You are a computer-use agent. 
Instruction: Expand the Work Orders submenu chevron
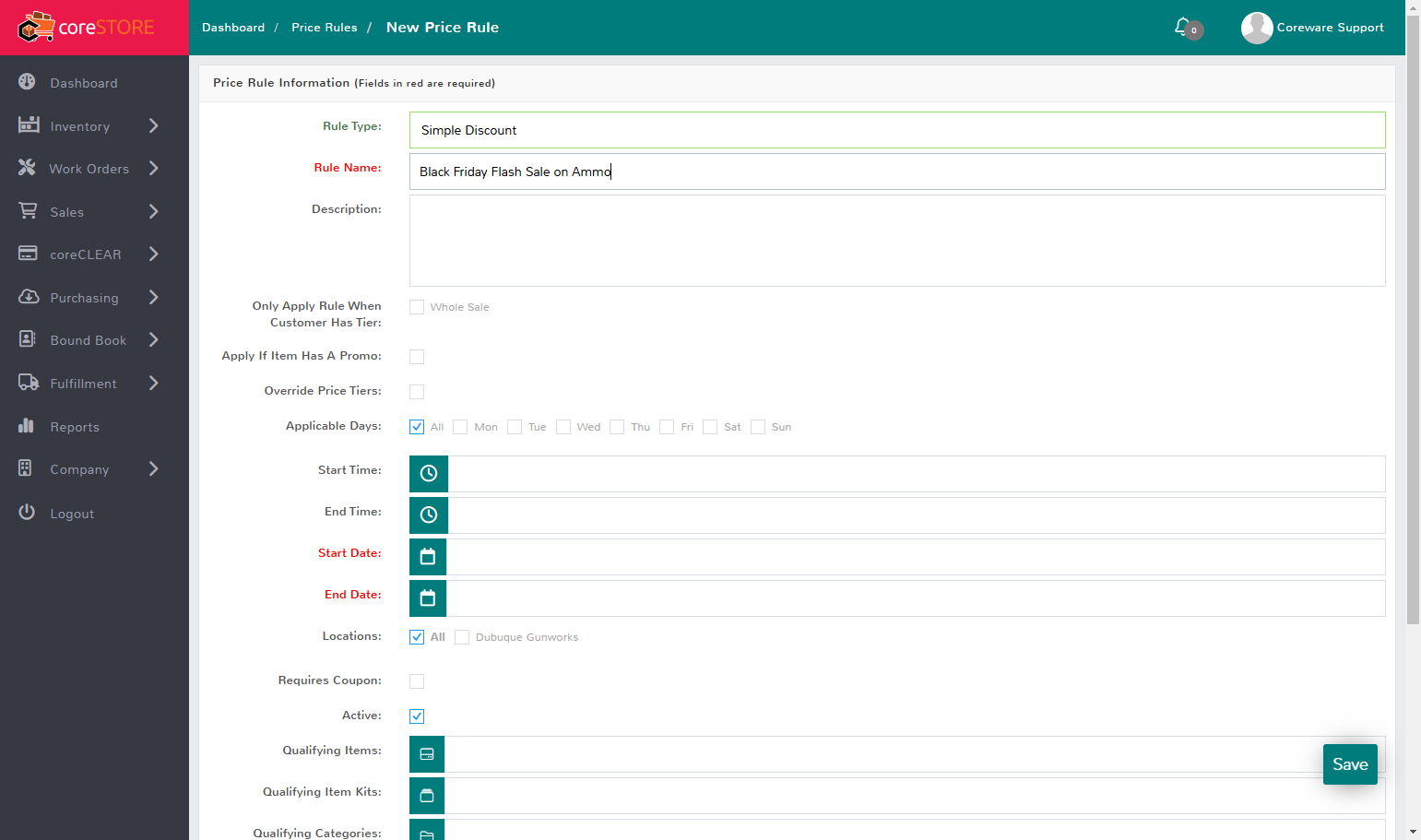coord(154,168)
